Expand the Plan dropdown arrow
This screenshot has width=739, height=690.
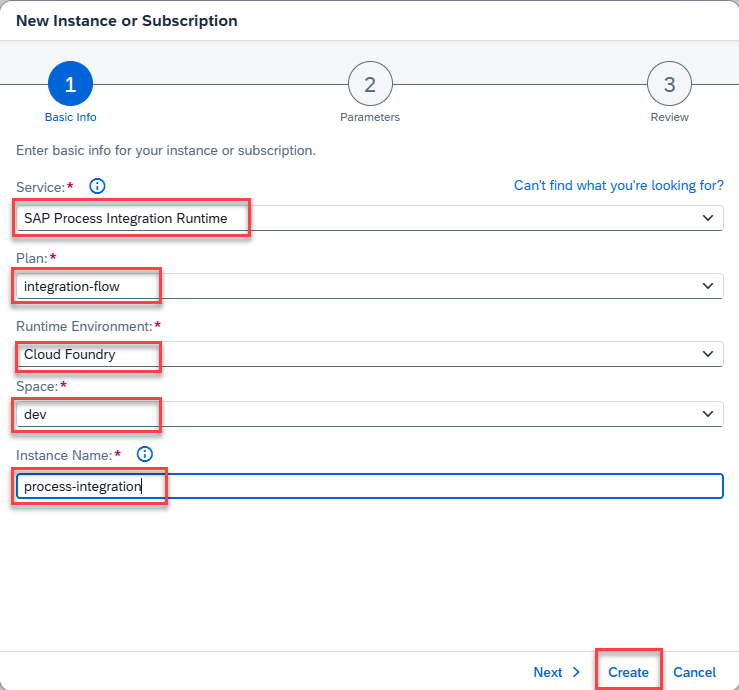[707, 286]
